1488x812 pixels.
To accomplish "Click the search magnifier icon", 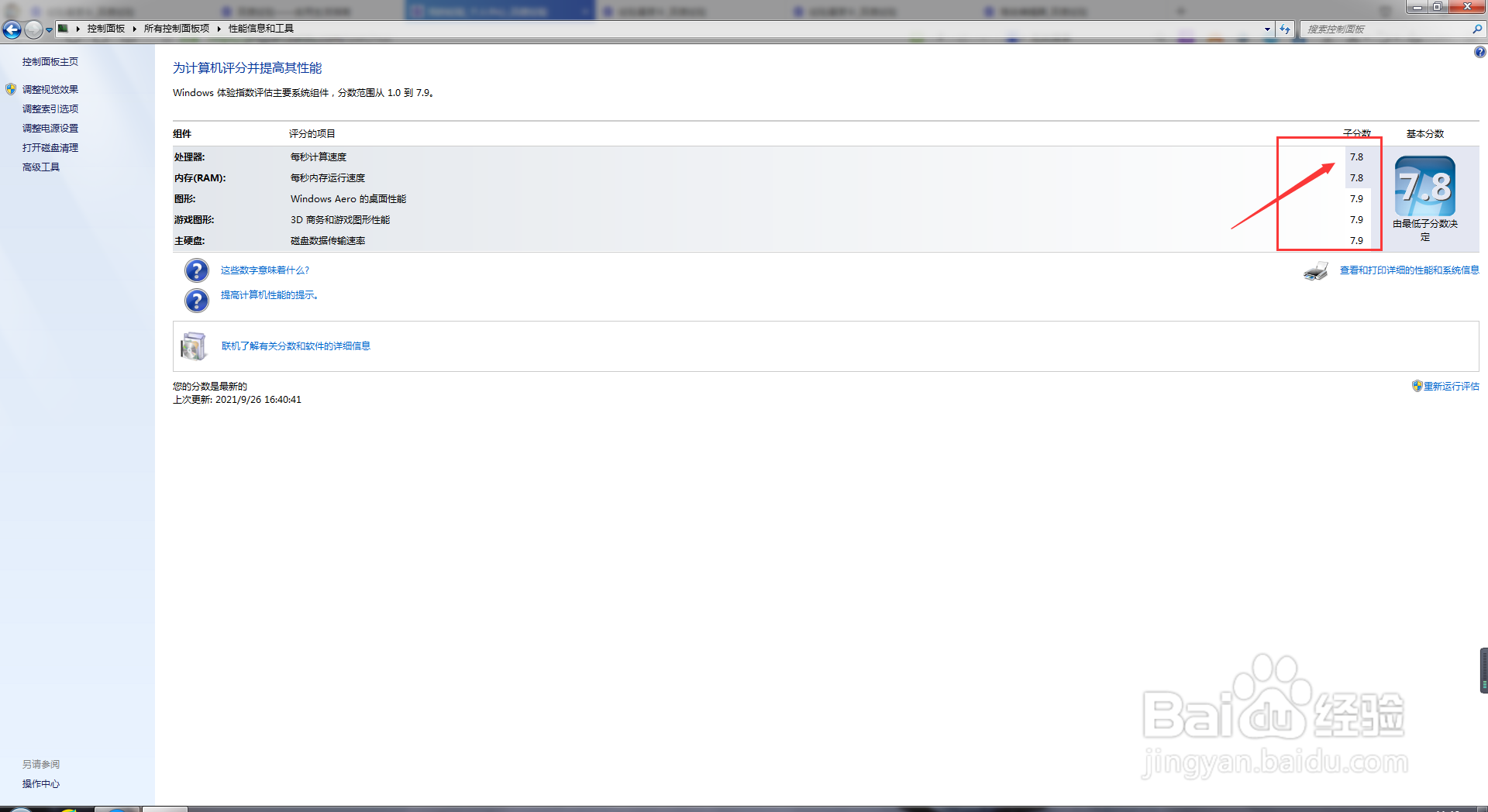I will tap(1477, 29).
